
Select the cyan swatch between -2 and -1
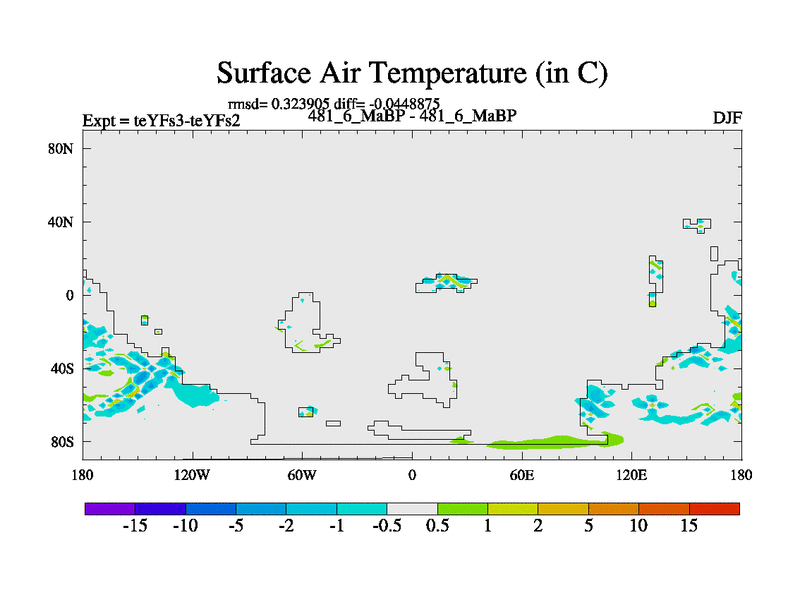click(311, 508)
